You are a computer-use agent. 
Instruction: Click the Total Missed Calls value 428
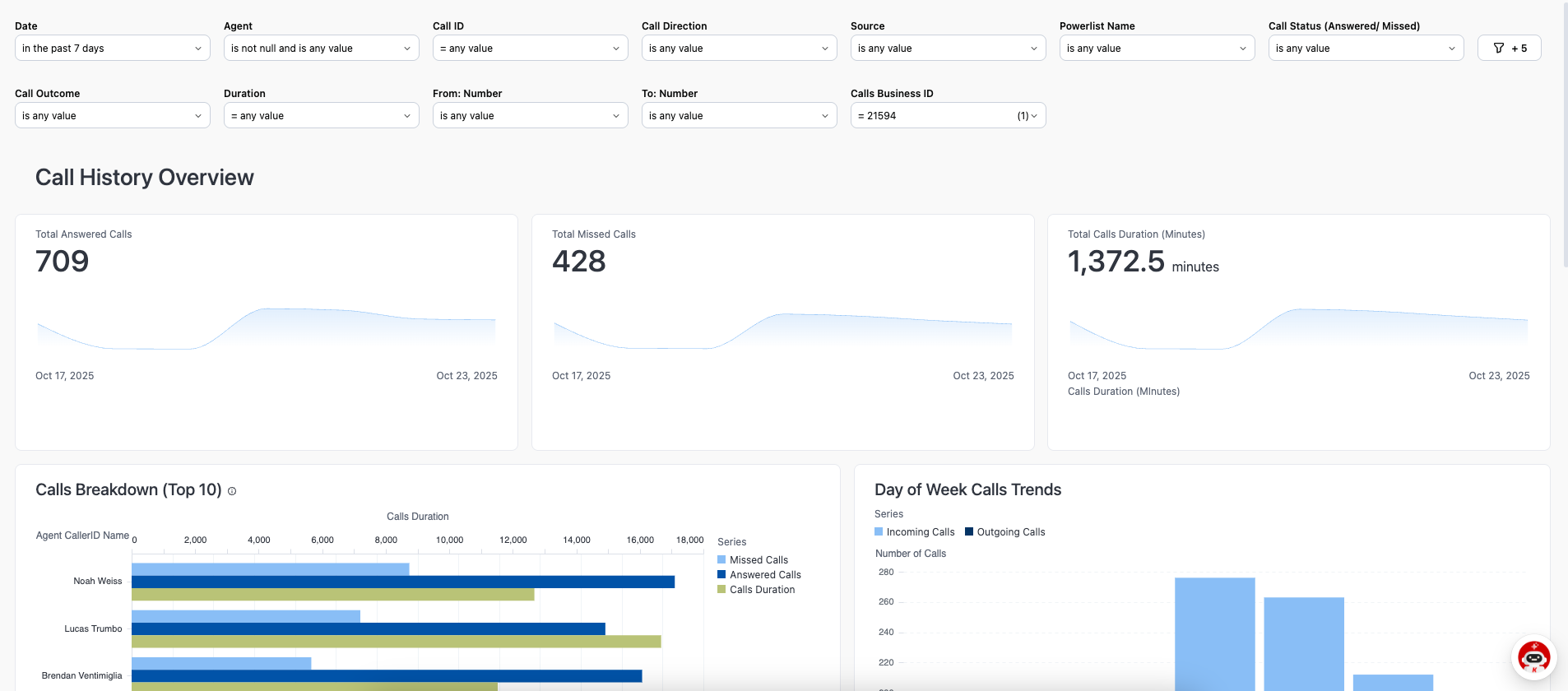coord(579,262)
